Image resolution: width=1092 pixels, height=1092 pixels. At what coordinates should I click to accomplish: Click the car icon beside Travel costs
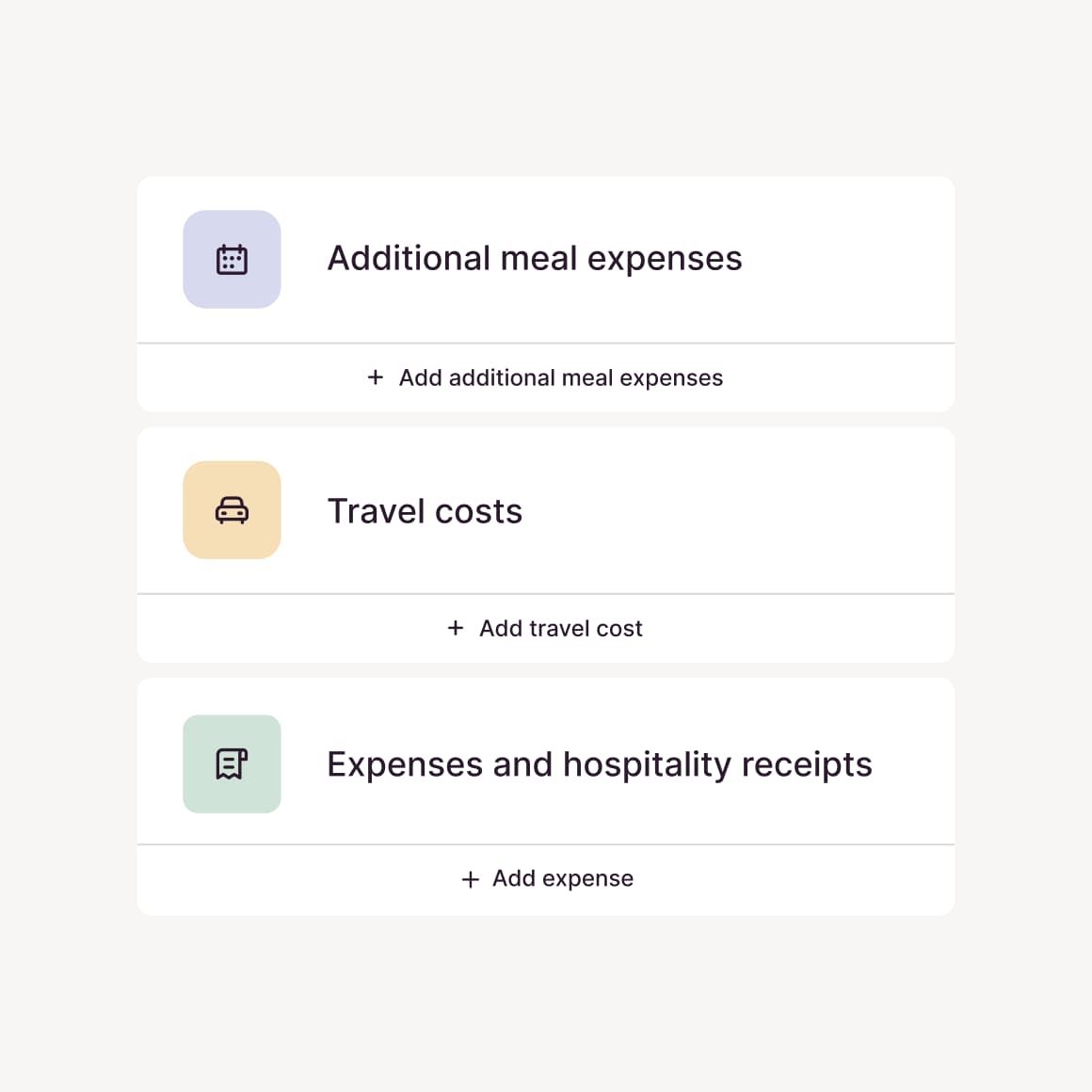click(x=232, y=510)
